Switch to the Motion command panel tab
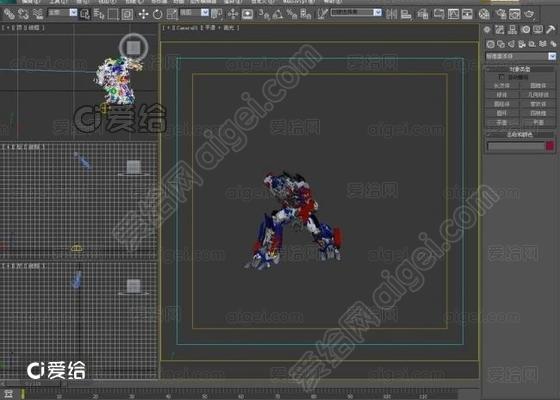 pos(525,30)
